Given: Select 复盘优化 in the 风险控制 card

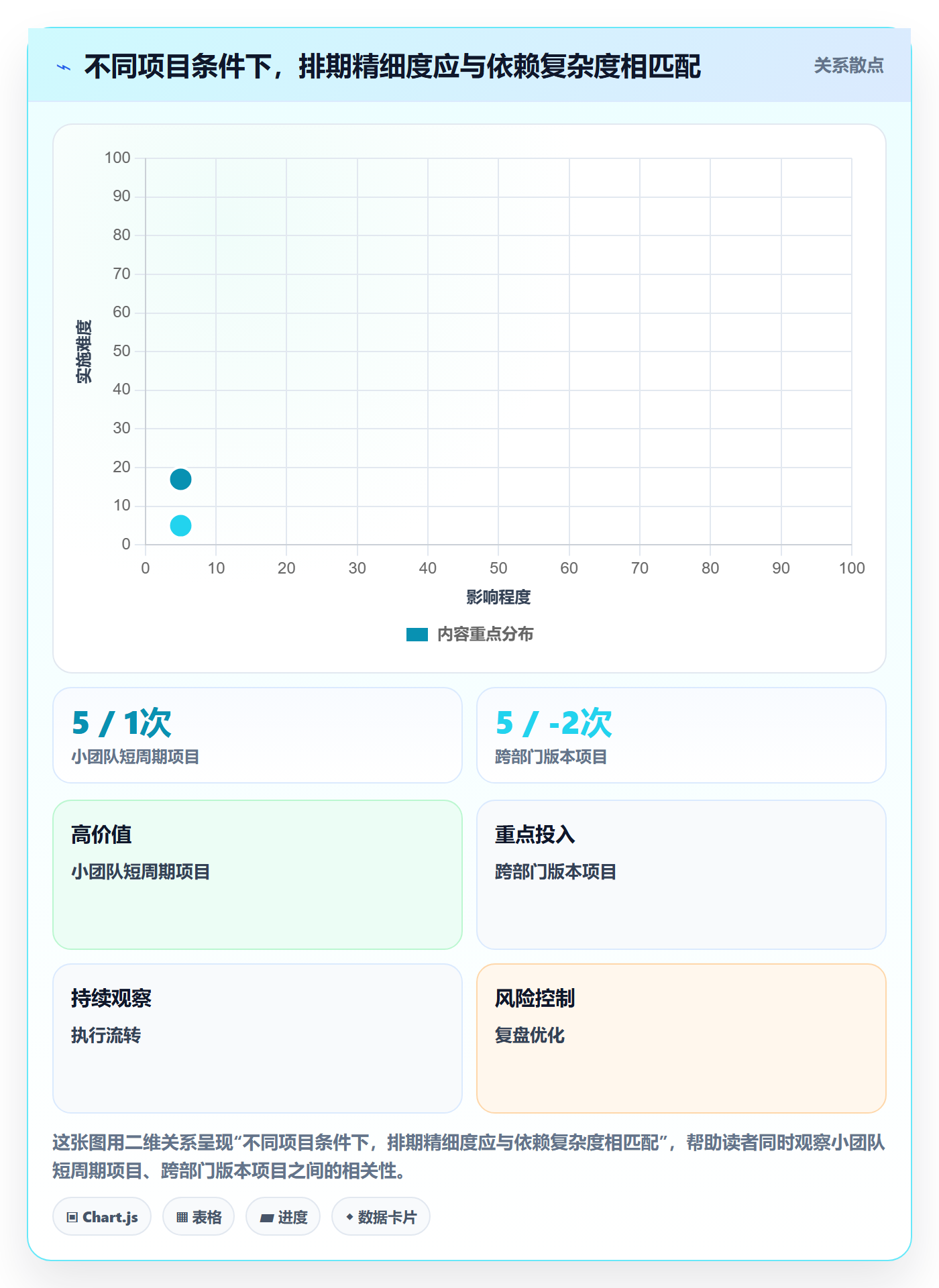Looking at the screenshot, I should pyautogui.click(x=530, y=1035).
